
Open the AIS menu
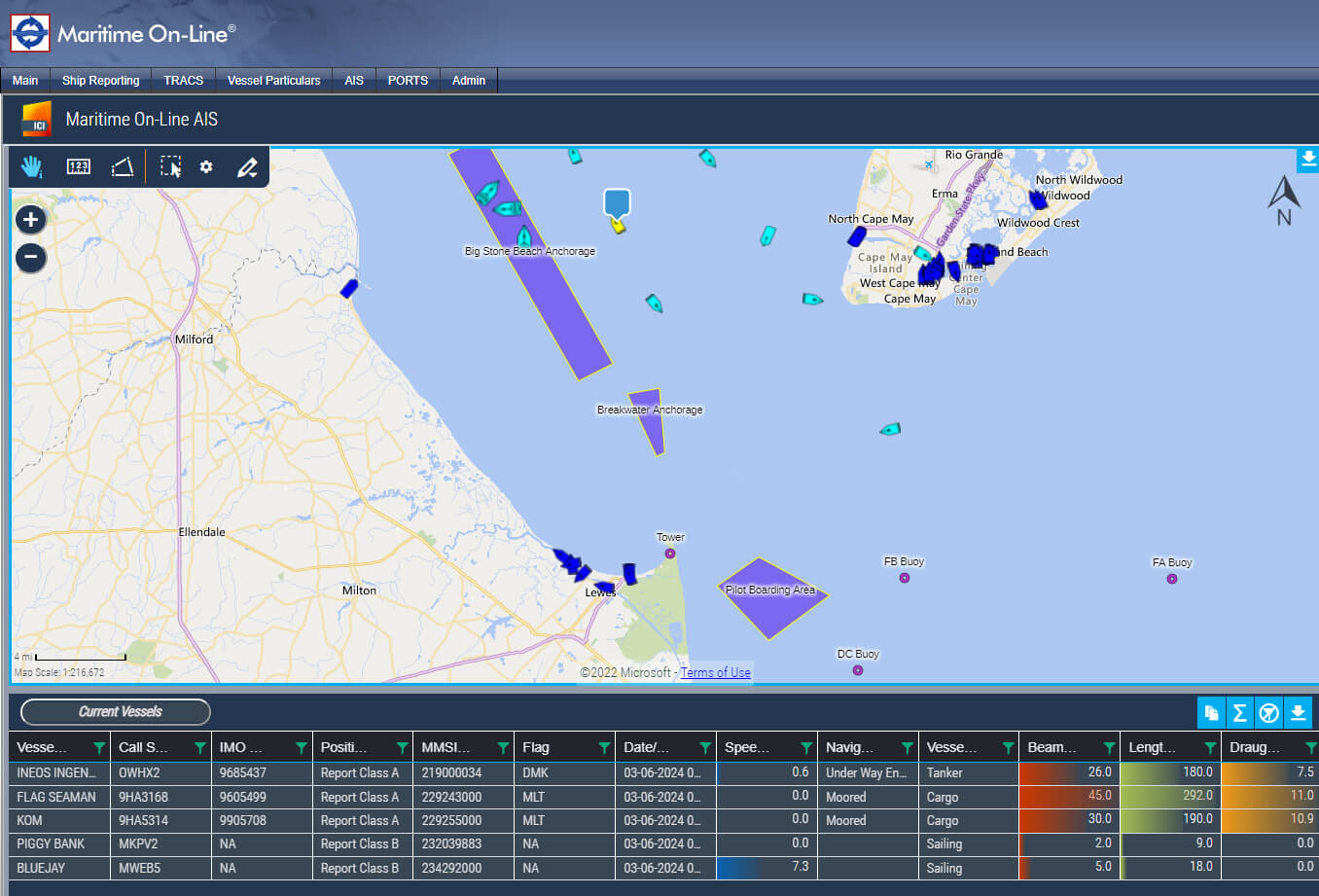tap(354, 81)
